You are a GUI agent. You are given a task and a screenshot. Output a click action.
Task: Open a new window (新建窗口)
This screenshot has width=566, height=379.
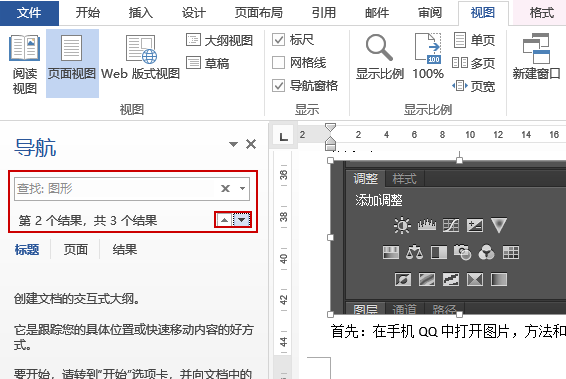click(536, 57)
